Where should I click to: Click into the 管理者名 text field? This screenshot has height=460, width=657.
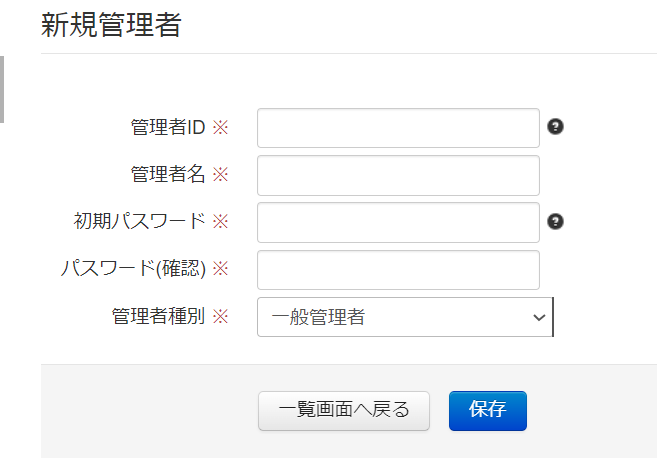pyautogui.click(x=398, y=175)
